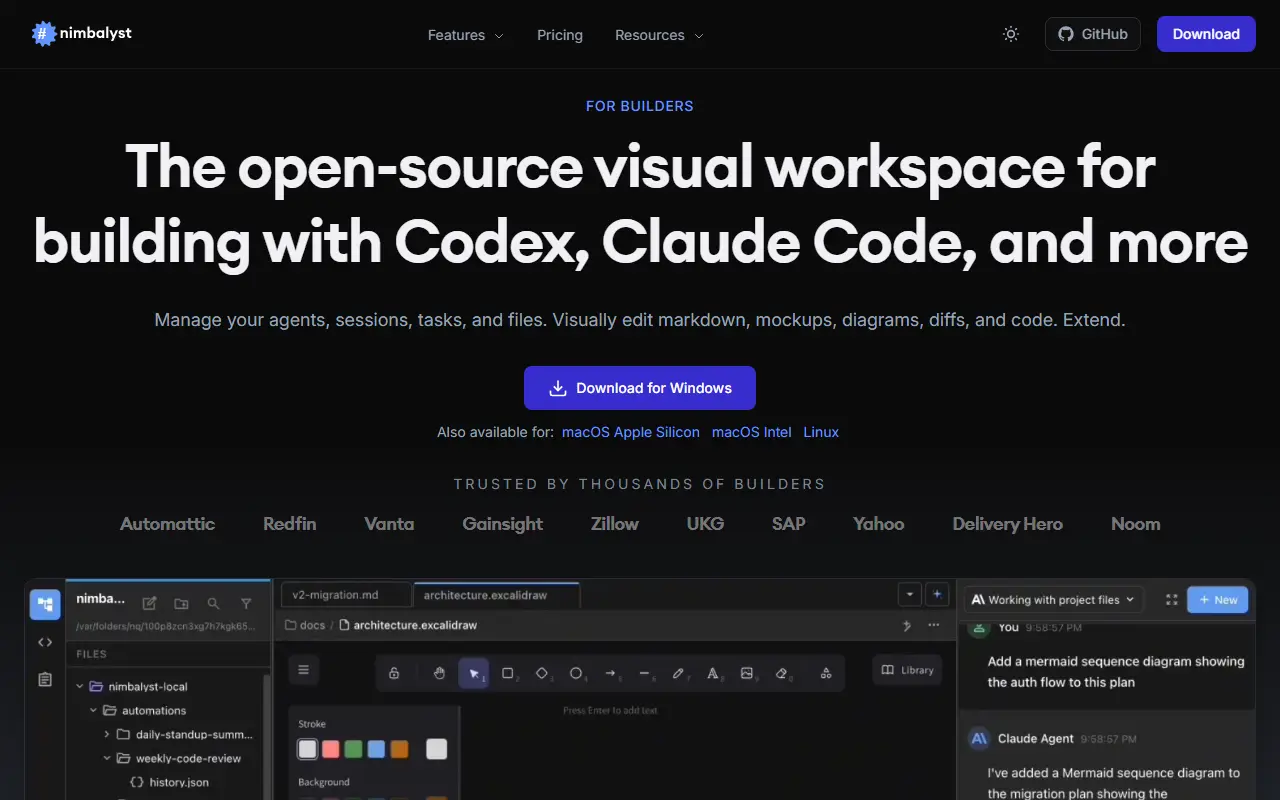Select the code view sidebar icon
1280x800 pixels.
(45, 642)
